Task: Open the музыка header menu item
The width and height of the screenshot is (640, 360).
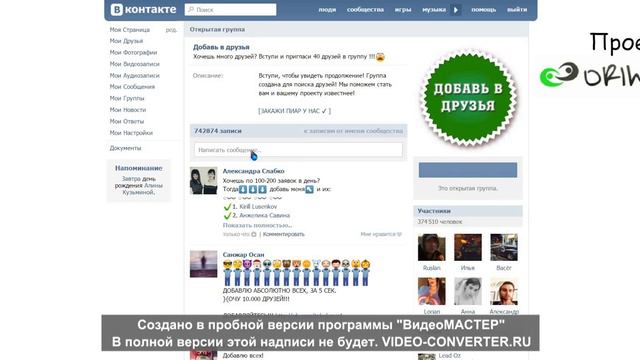Action: [x=434, y=9]
